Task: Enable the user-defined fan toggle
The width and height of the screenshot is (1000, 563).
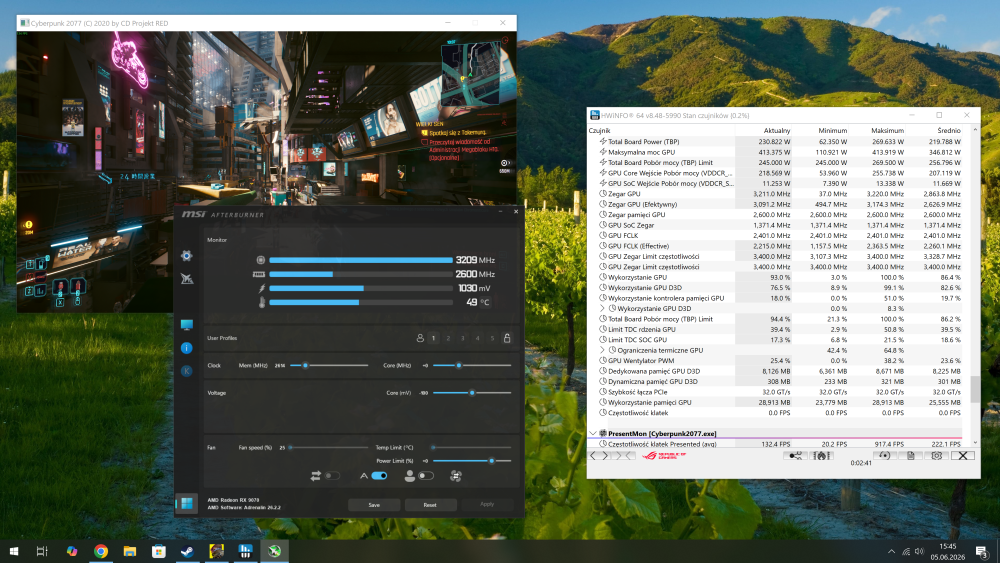Action: tap(426, 476)
